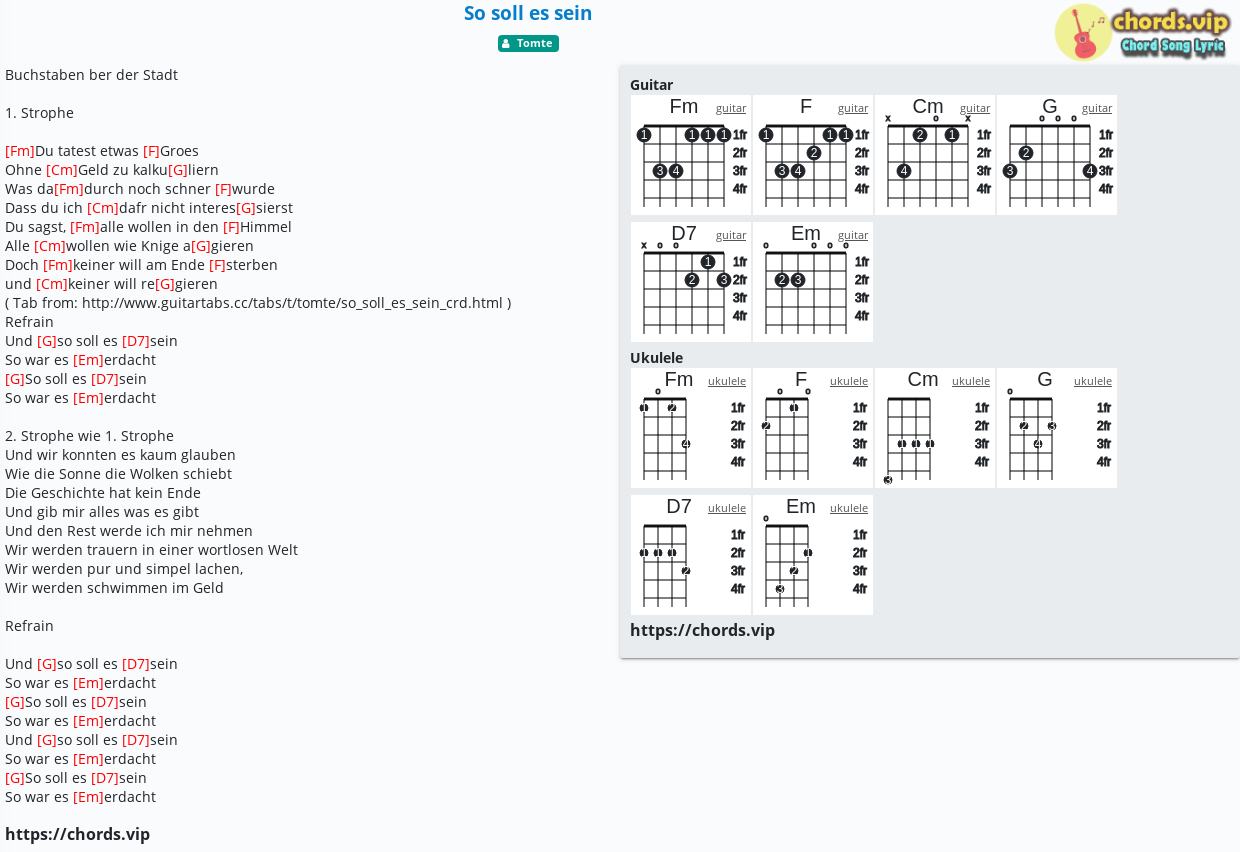1240x852 pixels.
Task: Follow the guitar link beside Cm chord
Action: tap(975, 108)
